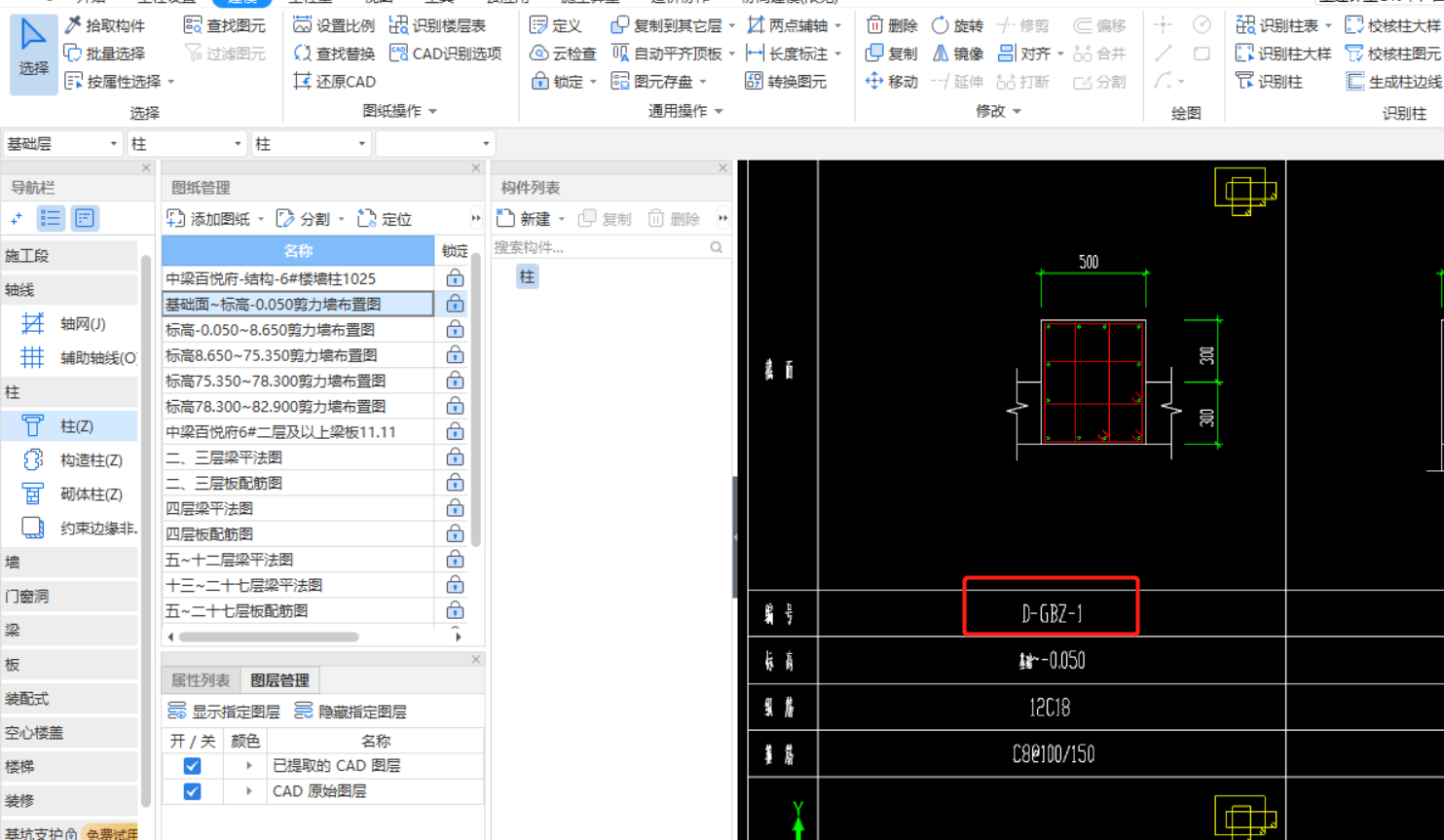Open the 门窗洞 category in navigation

point(70,596)
